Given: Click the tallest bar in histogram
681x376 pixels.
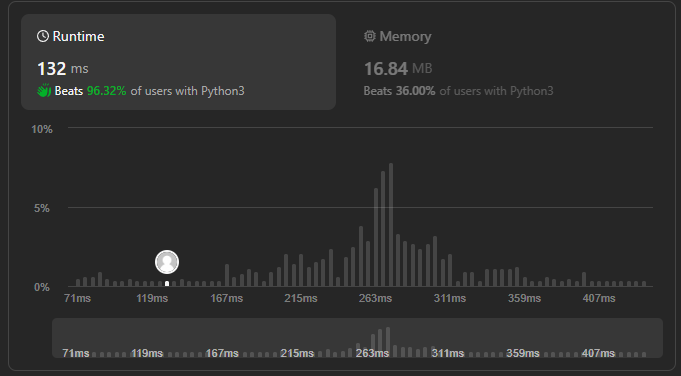Looking at the screenshot, I should click(391, 225).
